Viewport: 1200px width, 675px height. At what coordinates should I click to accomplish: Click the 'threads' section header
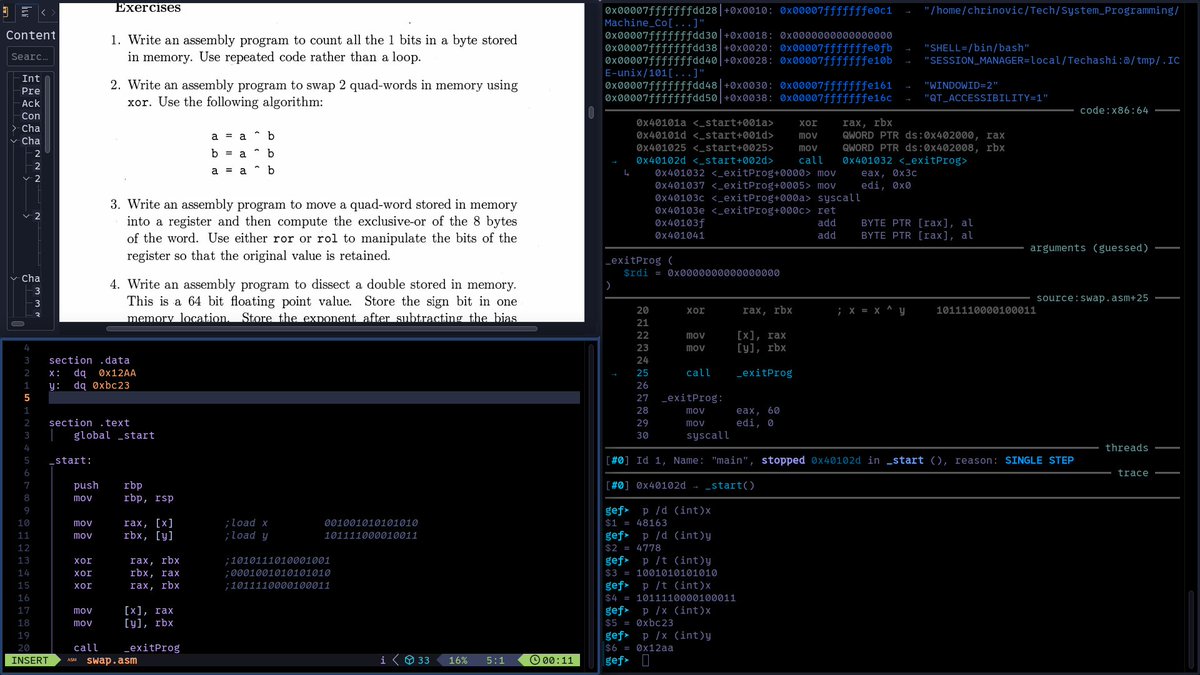[x=1127, y=447]
